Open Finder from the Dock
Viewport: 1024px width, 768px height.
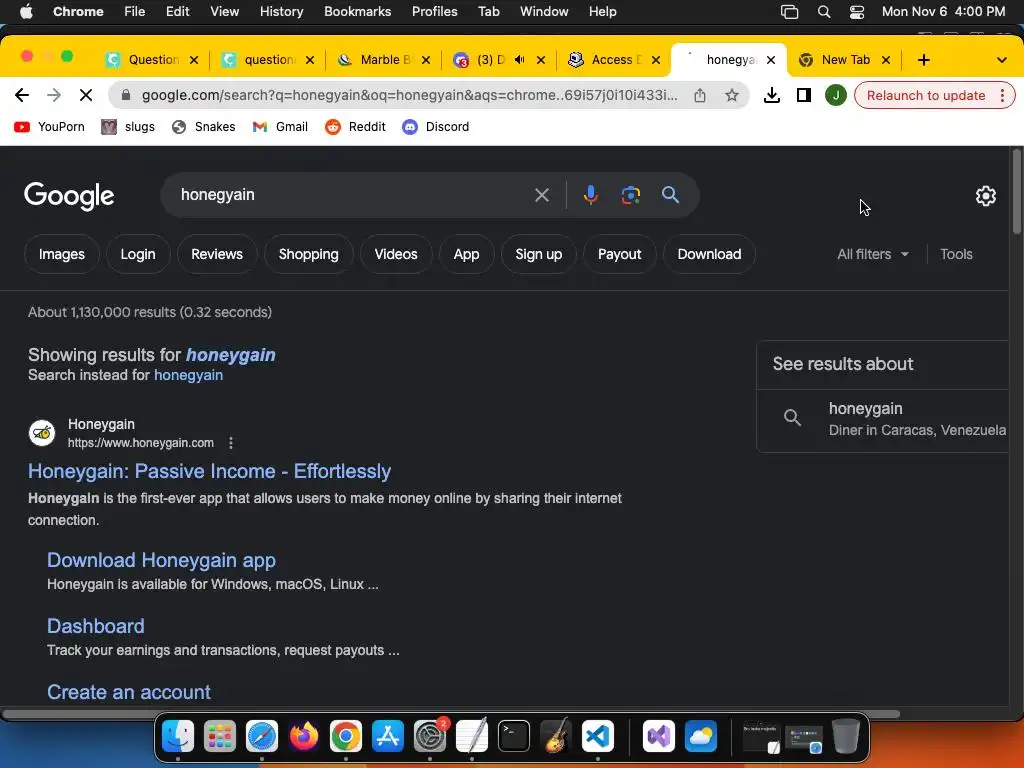tap(178, 736)
